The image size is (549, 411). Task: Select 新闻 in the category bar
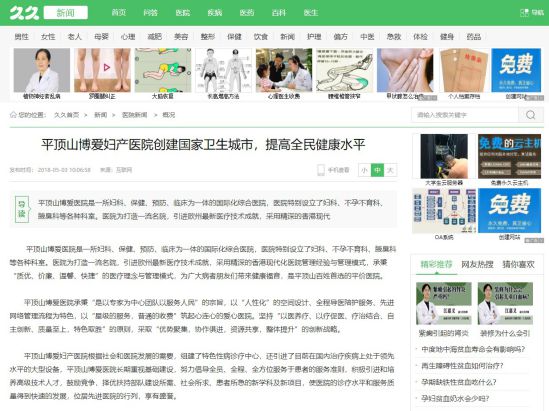point(287,36)
